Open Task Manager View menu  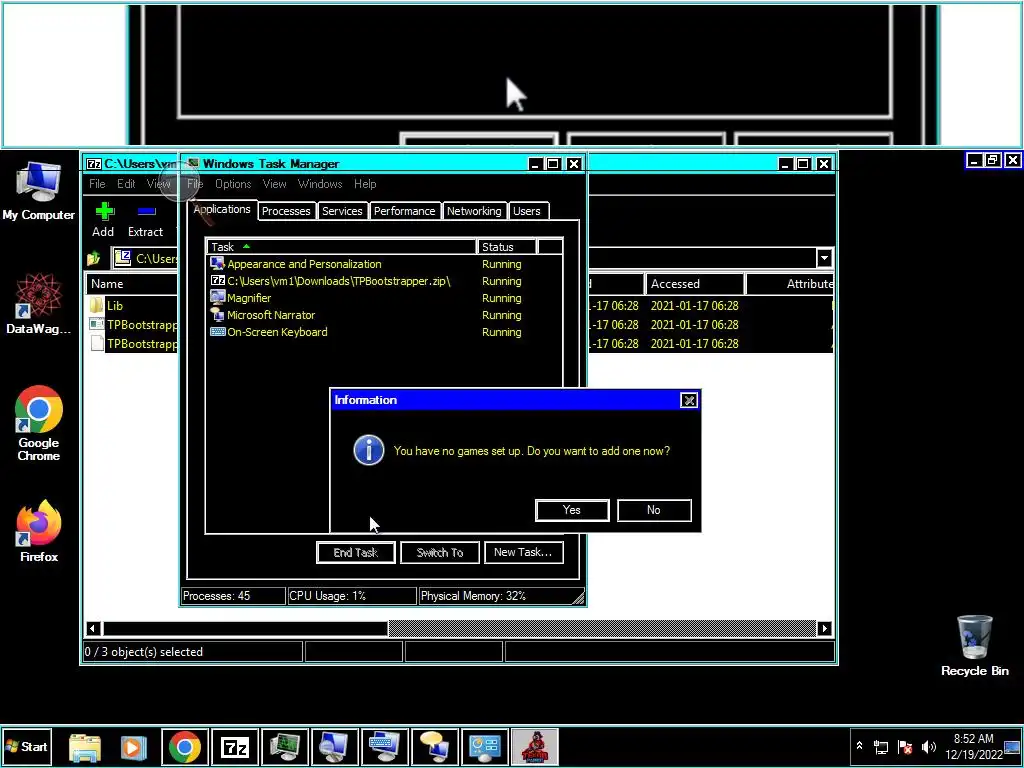tap(274, 184)
